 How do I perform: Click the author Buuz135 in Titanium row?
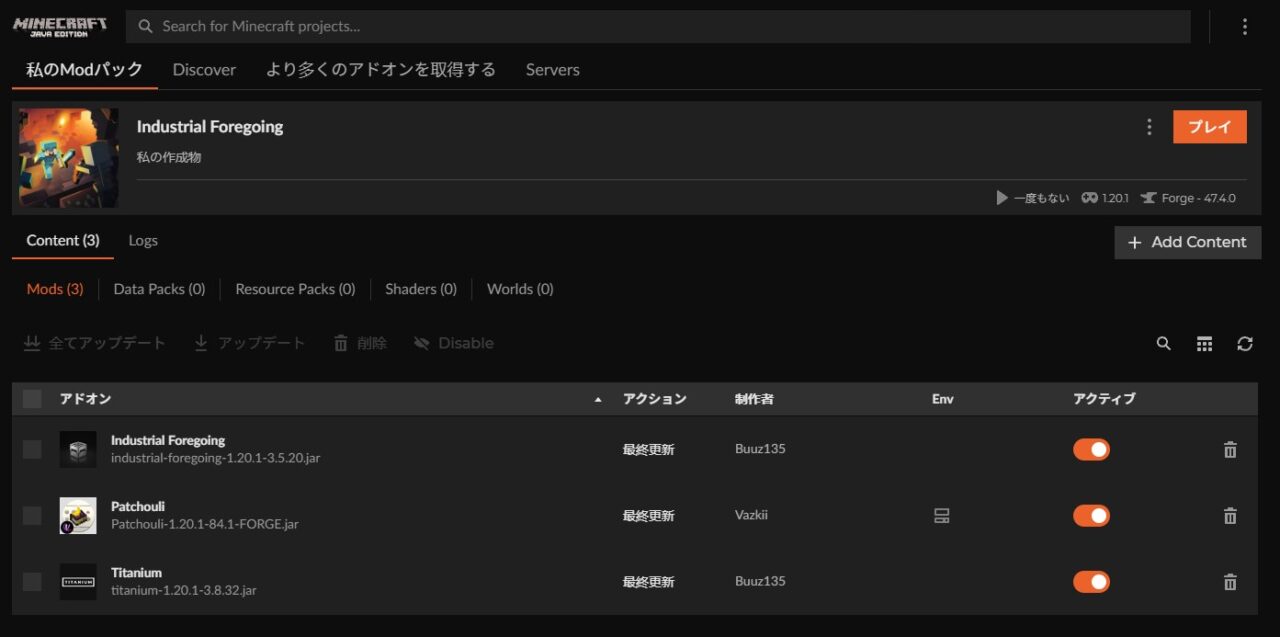point(760,582)
